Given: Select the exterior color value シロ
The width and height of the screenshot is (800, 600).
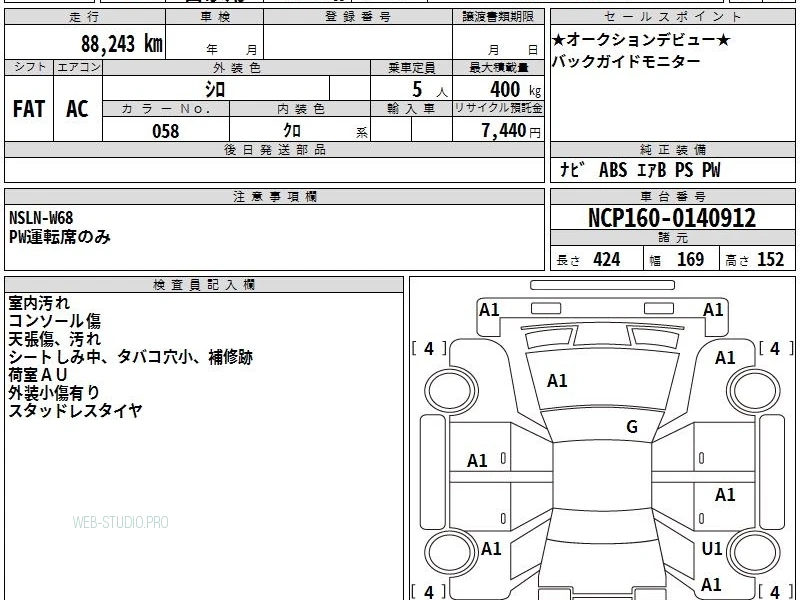Looking at the screenshot, I should [215, 89].
